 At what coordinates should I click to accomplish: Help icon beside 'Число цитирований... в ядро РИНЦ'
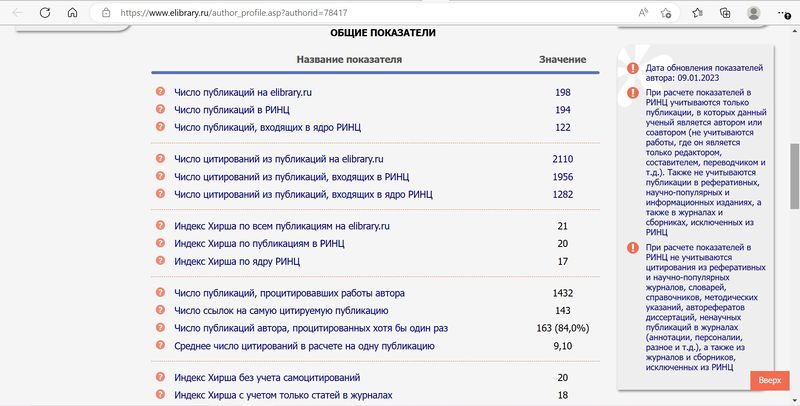(x=160, y=194)
